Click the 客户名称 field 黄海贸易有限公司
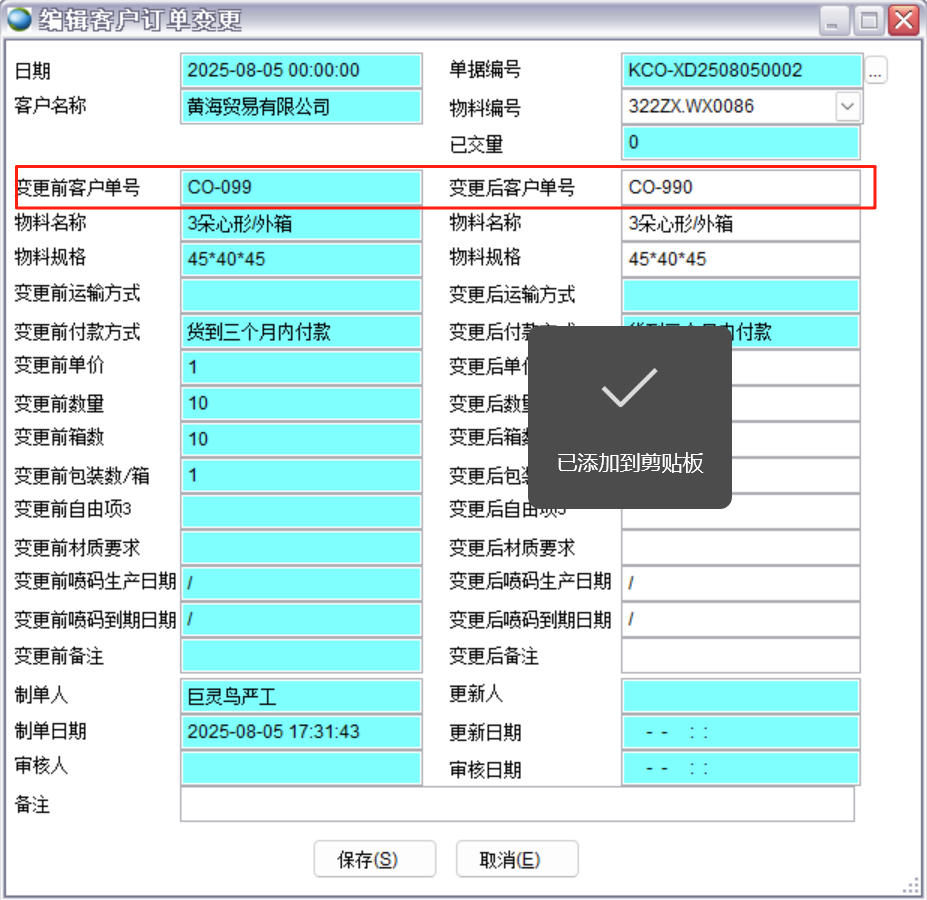Image resolution: width=927 pixels, height=900 pixels. coord(301,106)
